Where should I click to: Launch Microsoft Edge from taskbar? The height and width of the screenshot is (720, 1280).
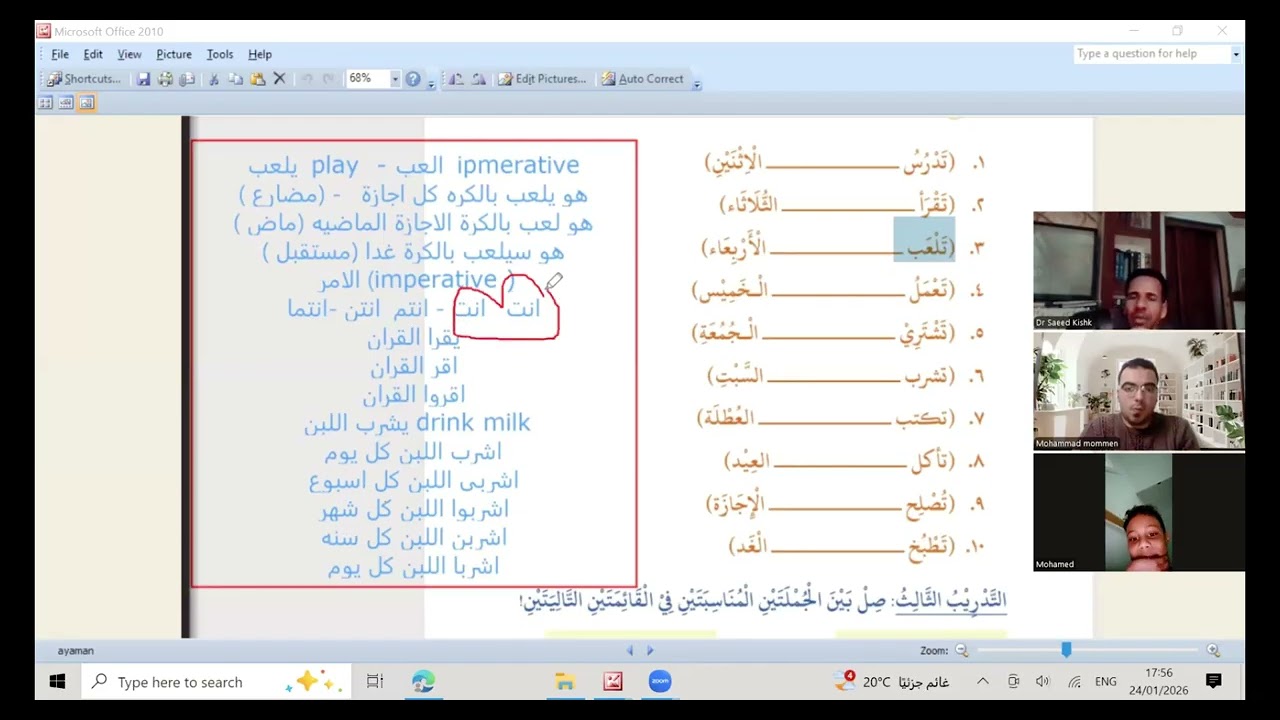pos(423,682)
